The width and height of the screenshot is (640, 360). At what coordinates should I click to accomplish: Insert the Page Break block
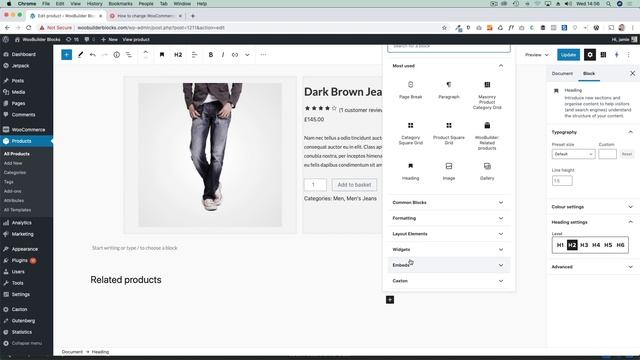(x=411, y=90)
